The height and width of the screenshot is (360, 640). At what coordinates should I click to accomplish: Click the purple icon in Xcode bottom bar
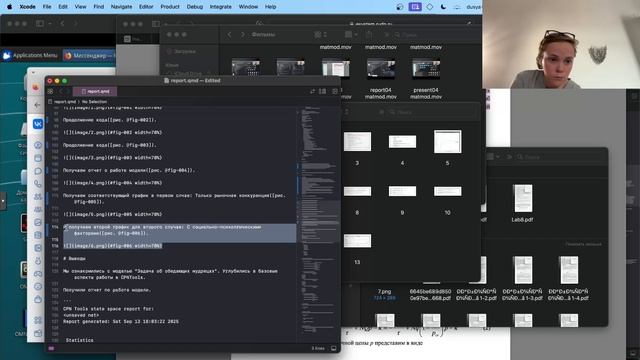pyautogui.click(x=51, y=348)
